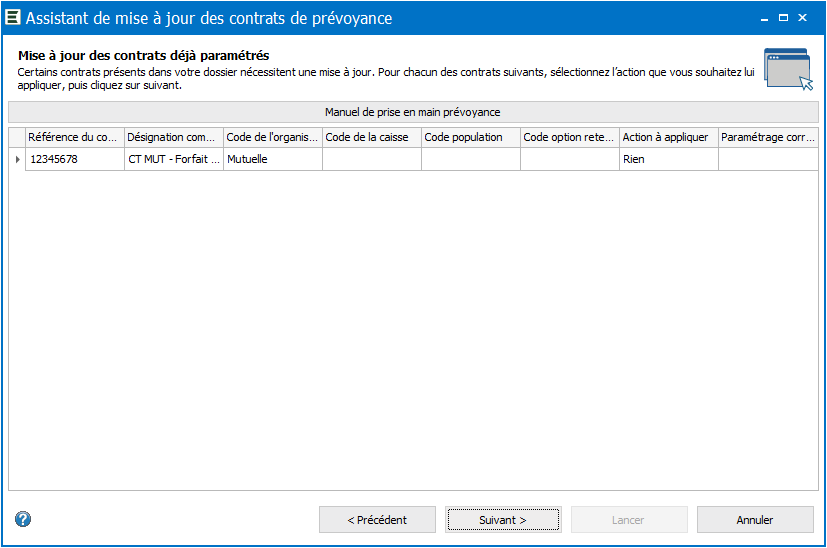Open the Action à appliquer cell showing Rien
Screen dimensions: 827x548
click(x=669, y=159)
